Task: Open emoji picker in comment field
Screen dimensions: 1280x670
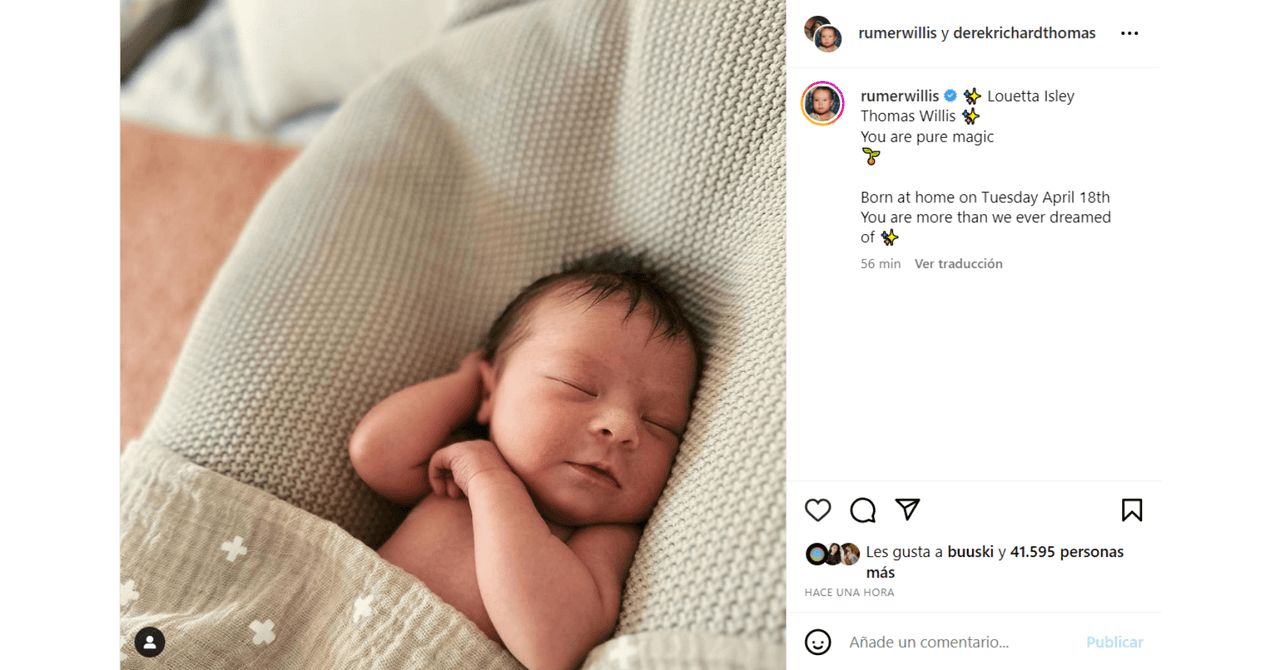Action: (818, 642)
